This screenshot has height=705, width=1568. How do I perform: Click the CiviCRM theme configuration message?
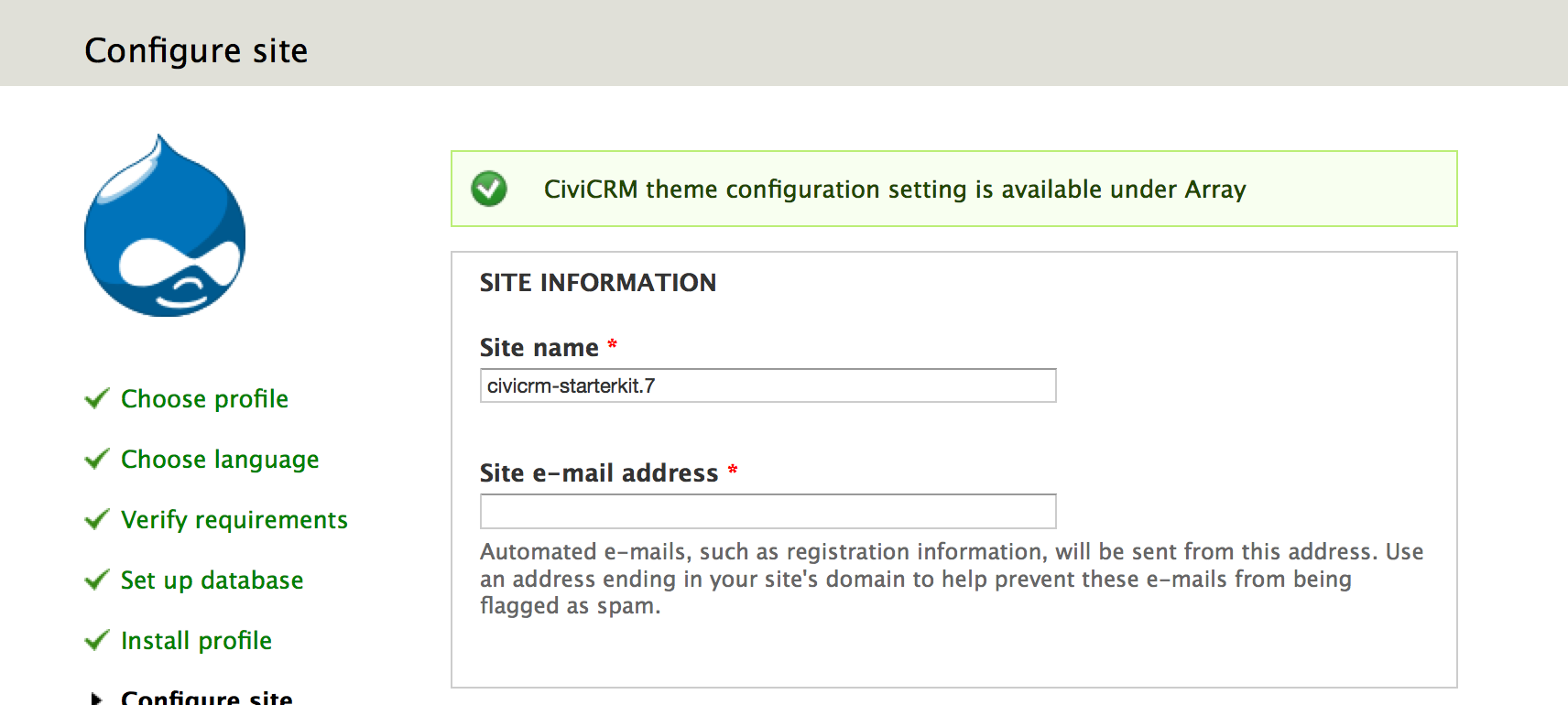pos(894,190)
